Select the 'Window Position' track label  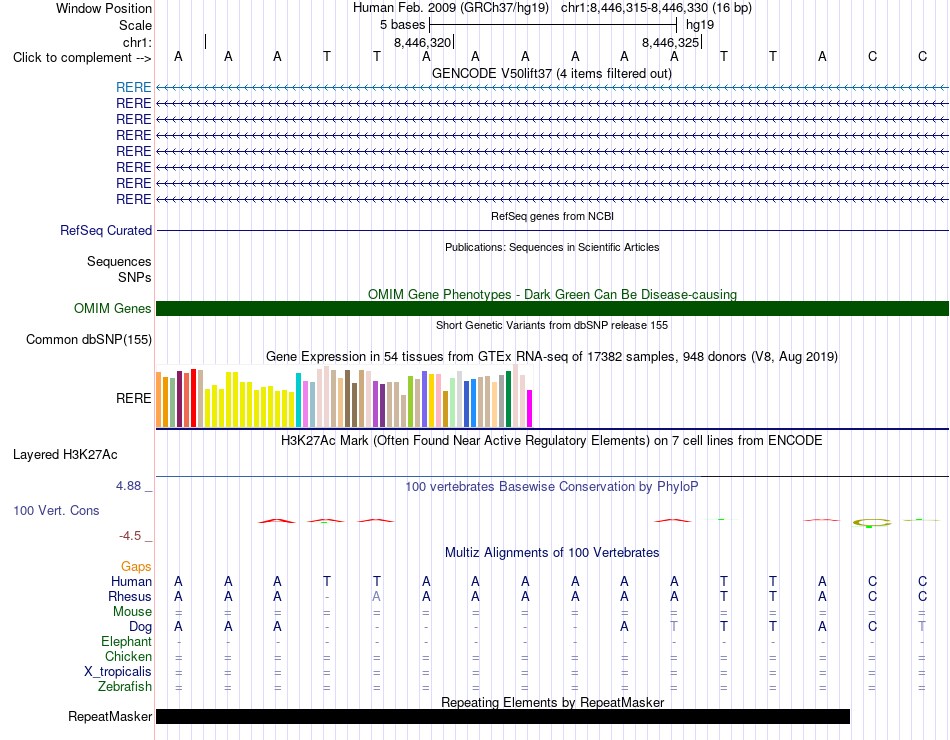tap(104, 8)
